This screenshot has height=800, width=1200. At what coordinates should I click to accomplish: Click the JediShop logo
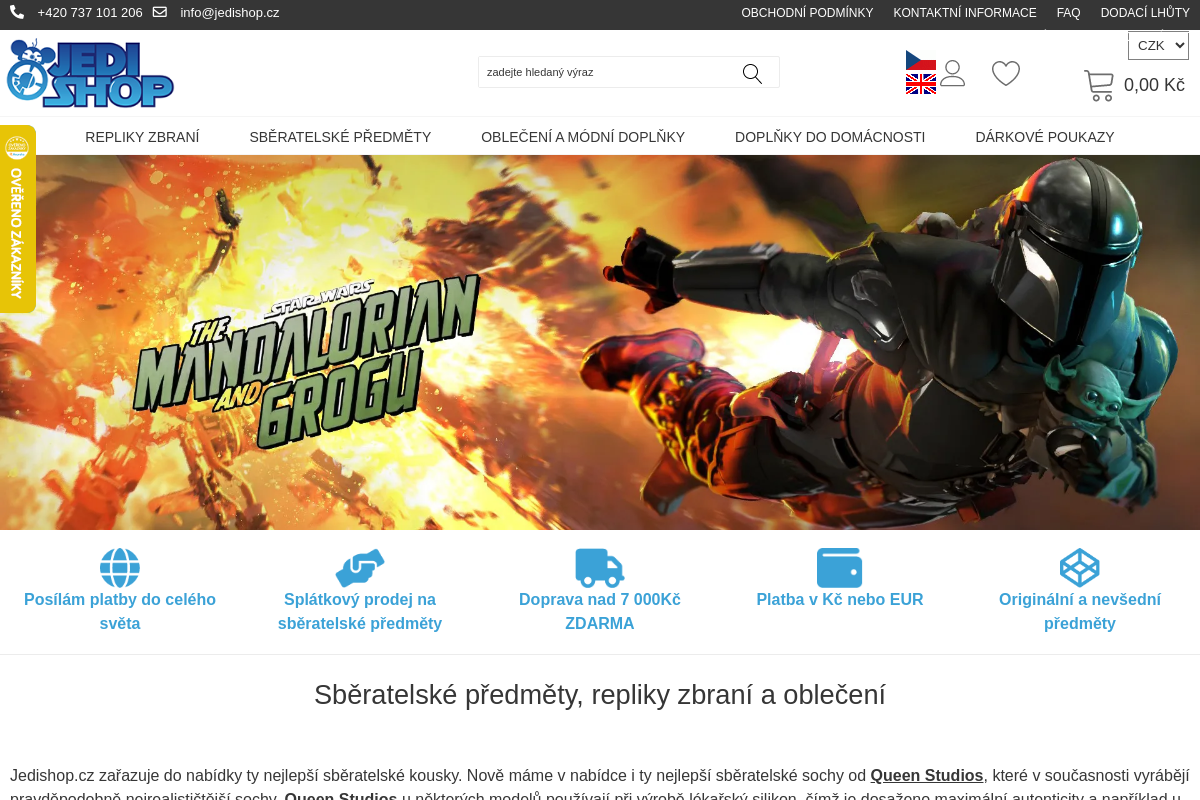(90, 73)
